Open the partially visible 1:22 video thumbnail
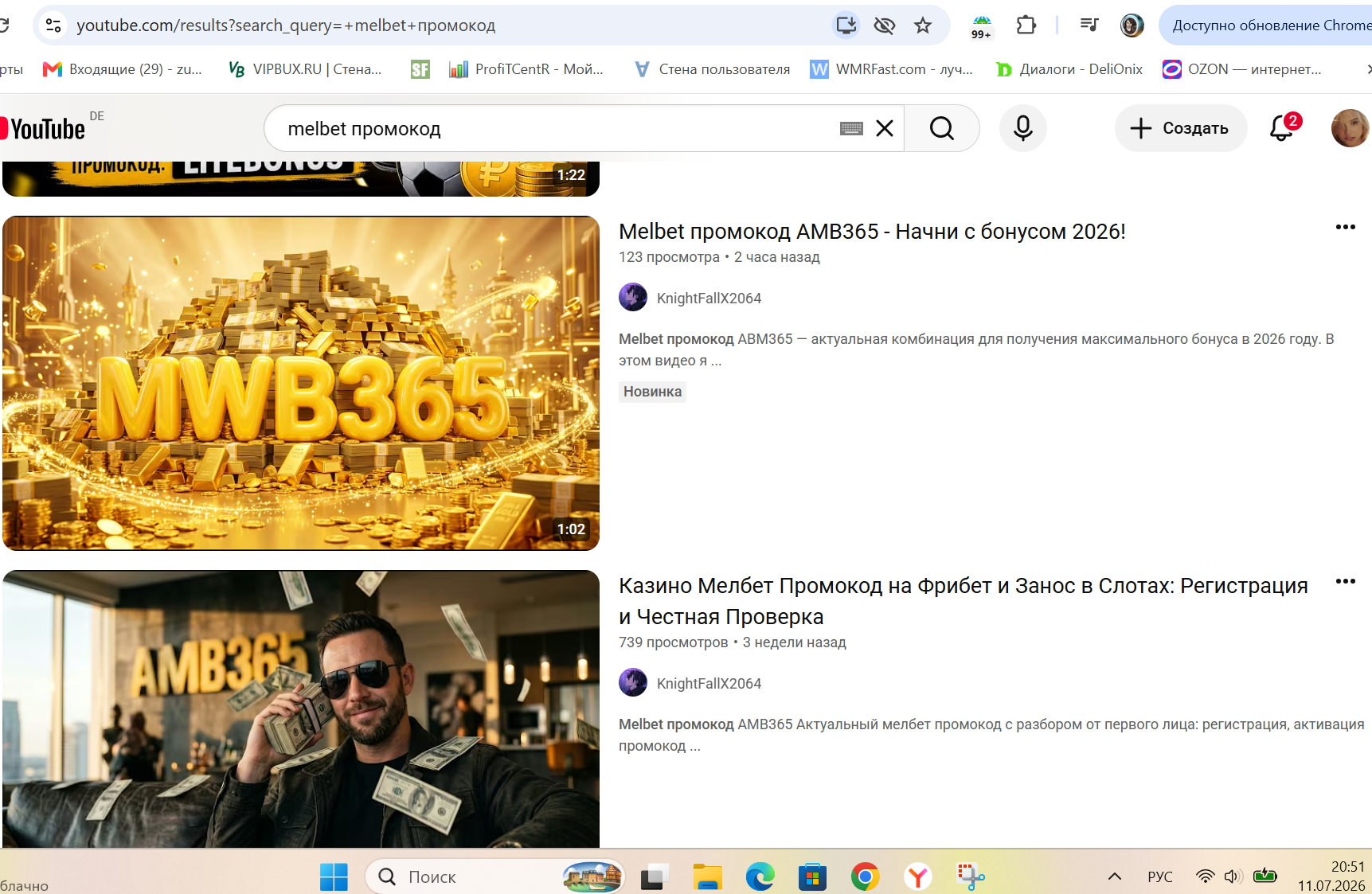Viewport: 1372px width, 894px height. pos(301,178)
